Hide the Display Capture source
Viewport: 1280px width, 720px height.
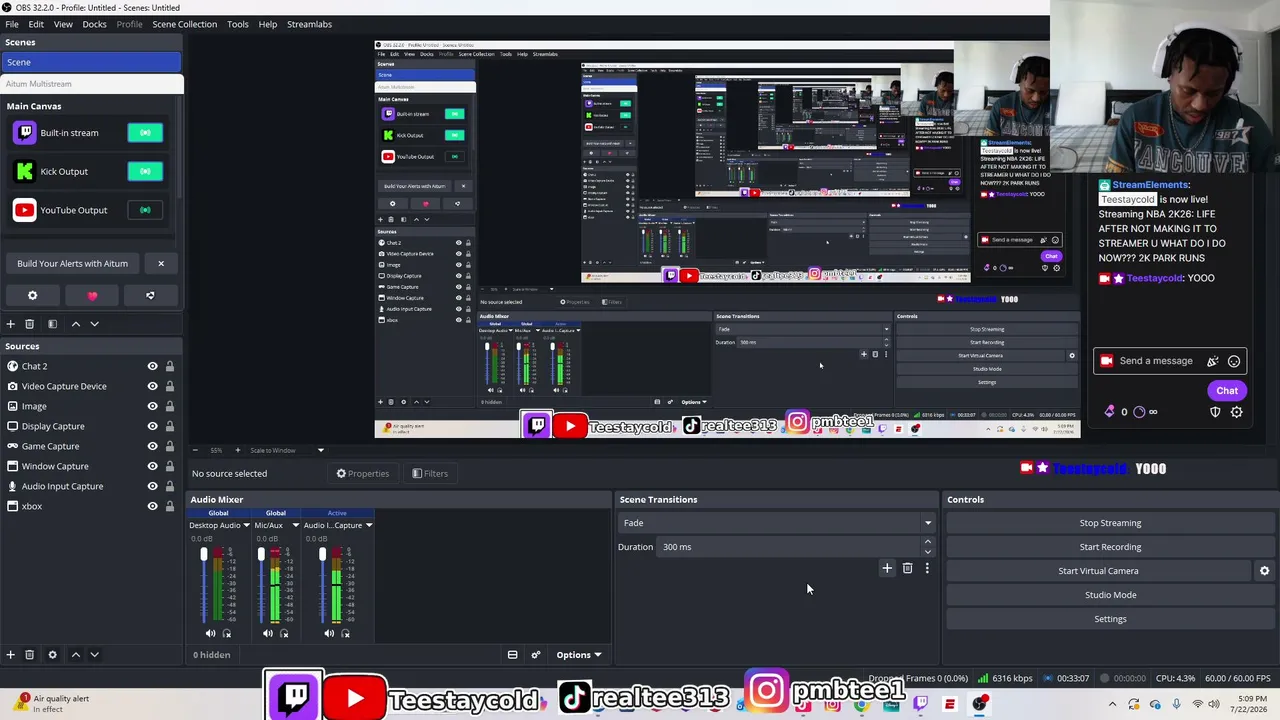(152, 426)
